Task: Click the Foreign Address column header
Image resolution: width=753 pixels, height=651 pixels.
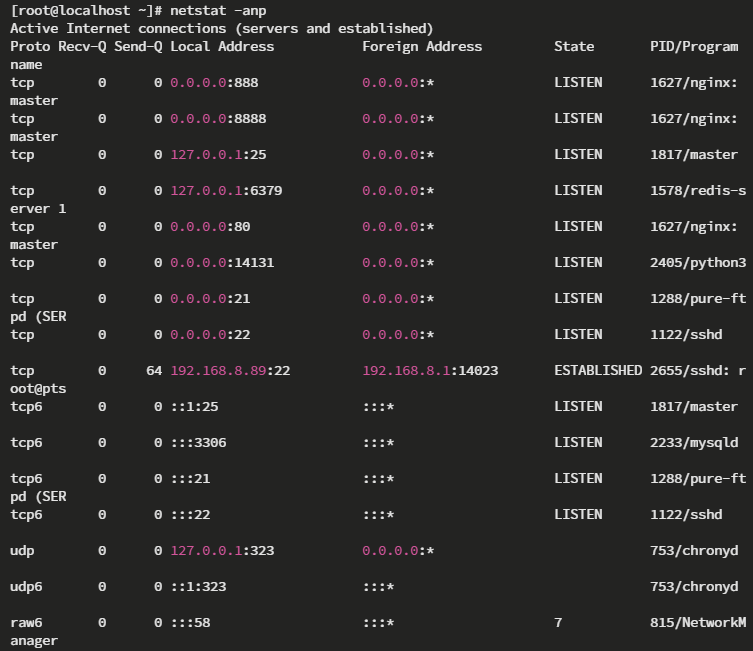Action: pyautogui.click(x=422, y=46)
